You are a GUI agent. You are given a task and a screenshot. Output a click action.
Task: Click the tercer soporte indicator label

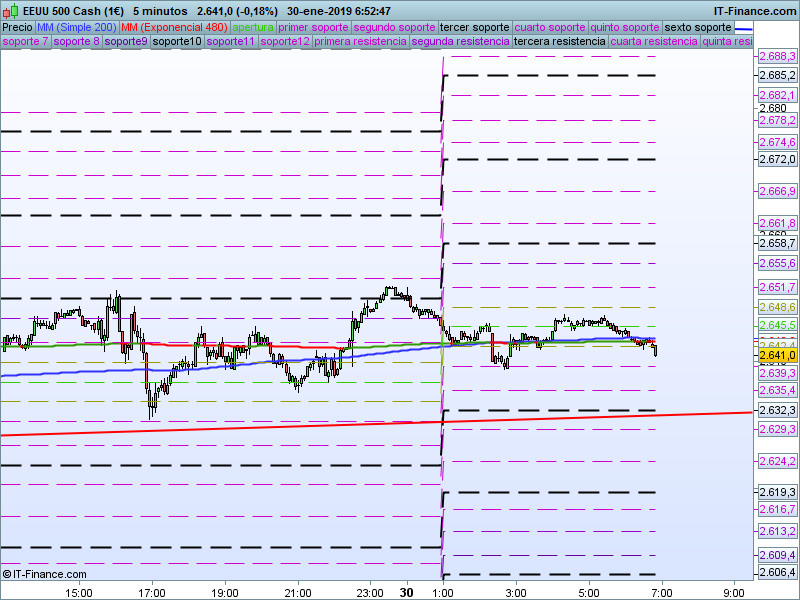(475, 27)
